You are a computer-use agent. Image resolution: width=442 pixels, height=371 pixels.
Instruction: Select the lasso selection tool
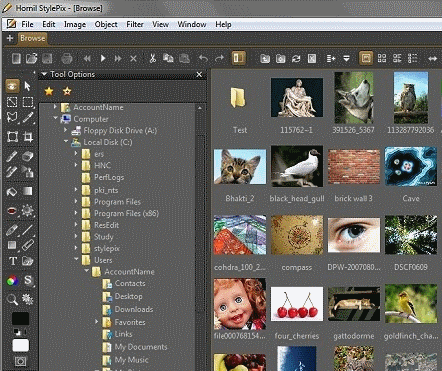click(12, 117)
